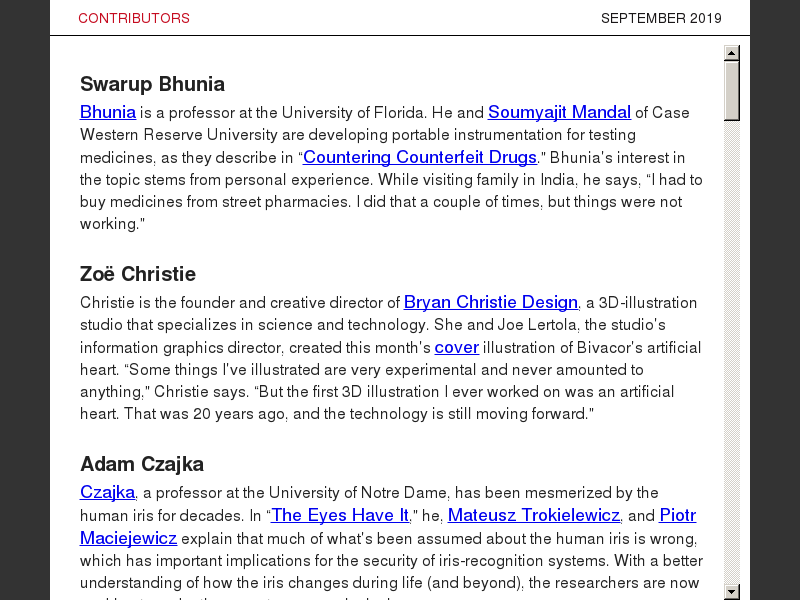Viewport: 800px width, 600px height.
Task: Visit the Bryan Christie Design link
Action: pos(491,302)
